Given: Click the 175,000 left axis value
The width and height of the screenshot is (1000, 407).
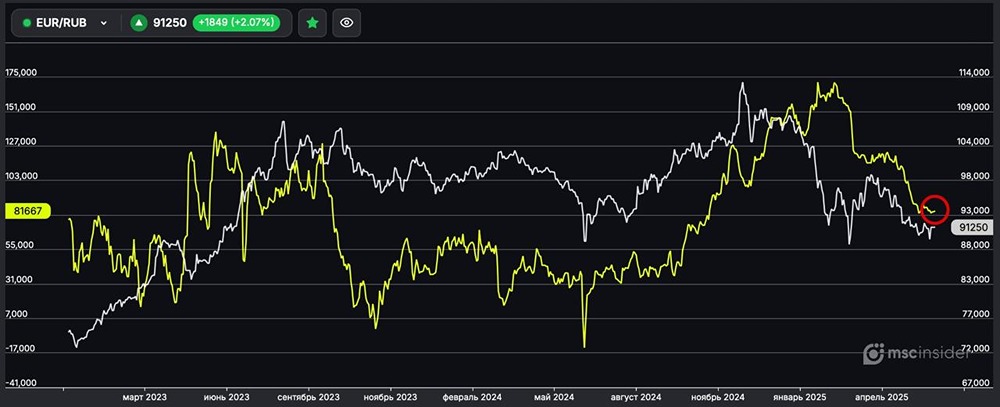Looking at the screenshot, I should [21, 73].
